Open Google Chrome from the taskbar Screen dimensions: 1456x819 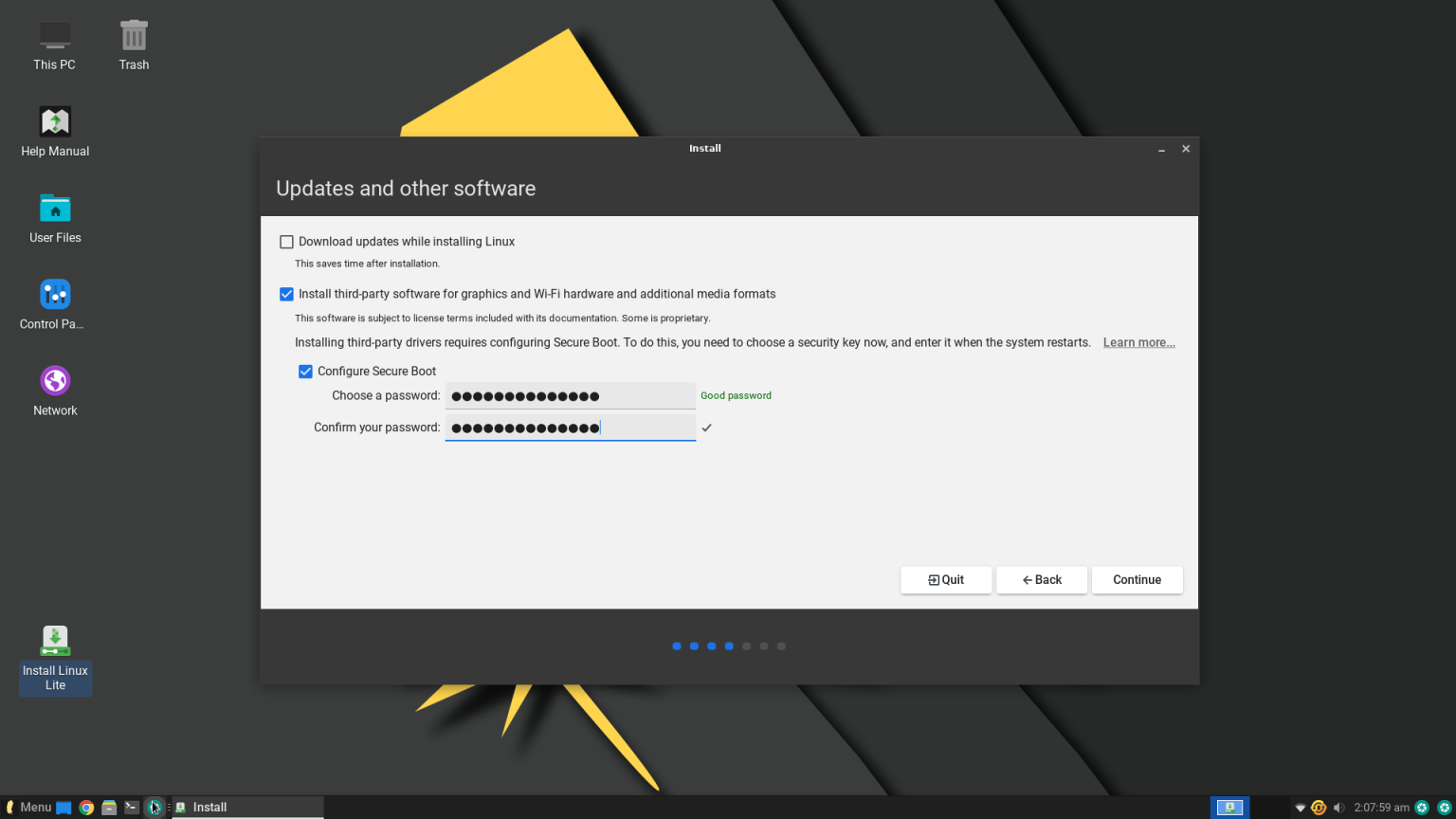(86, 807)
